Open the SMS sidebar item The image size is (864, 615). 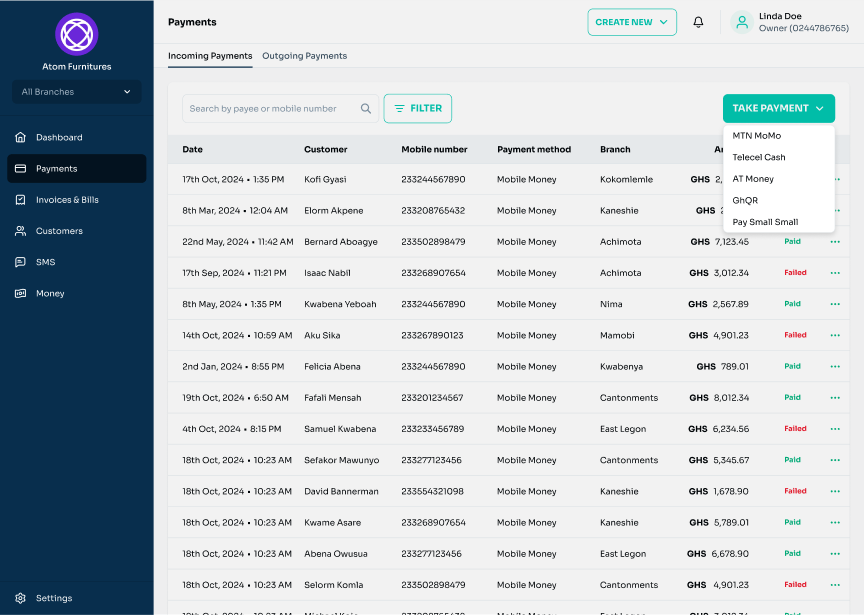(x=45, y=262)
